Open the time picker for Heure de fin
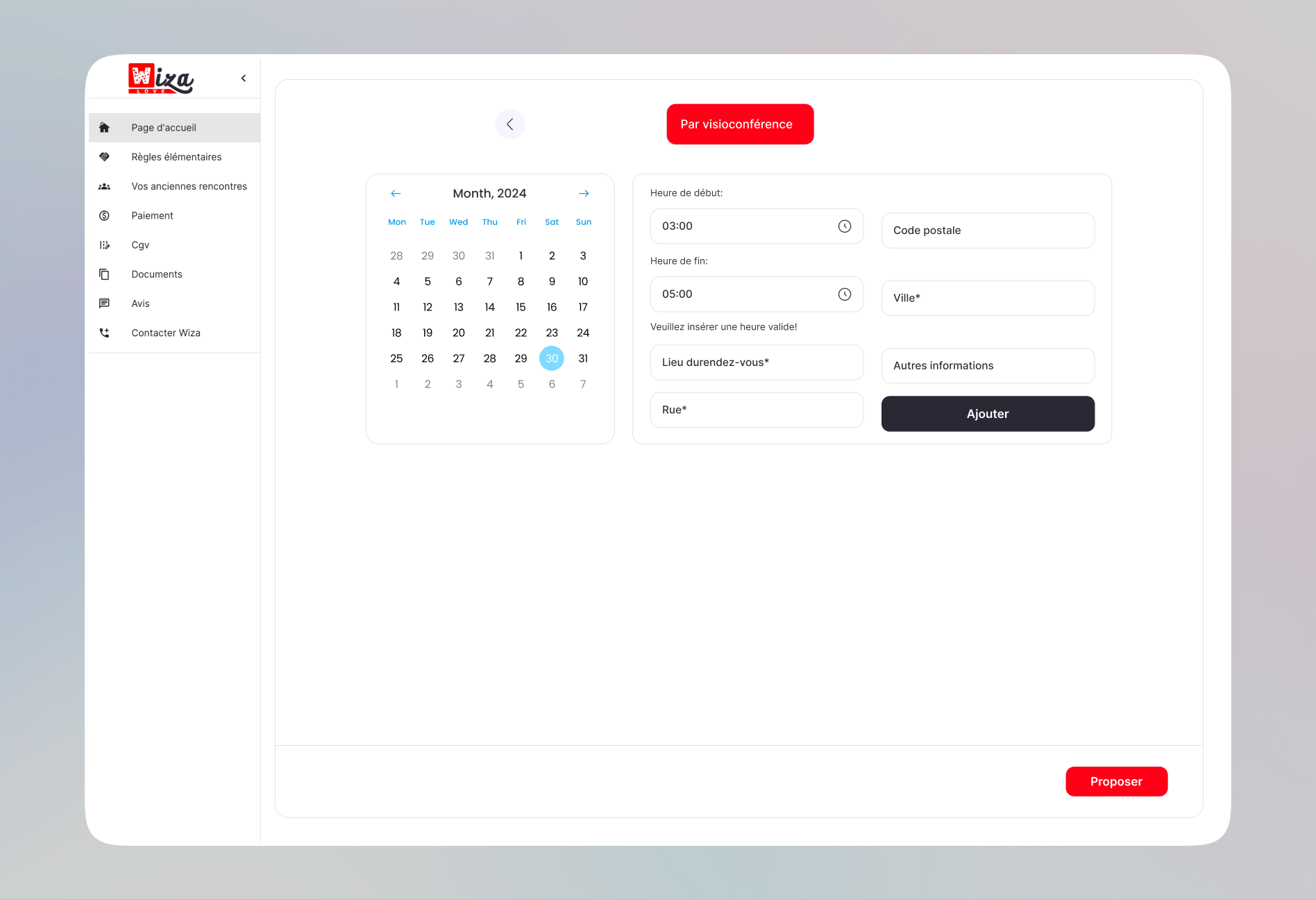The height and width of the screenshot is (900, 1316). click(x=844, y=294)
